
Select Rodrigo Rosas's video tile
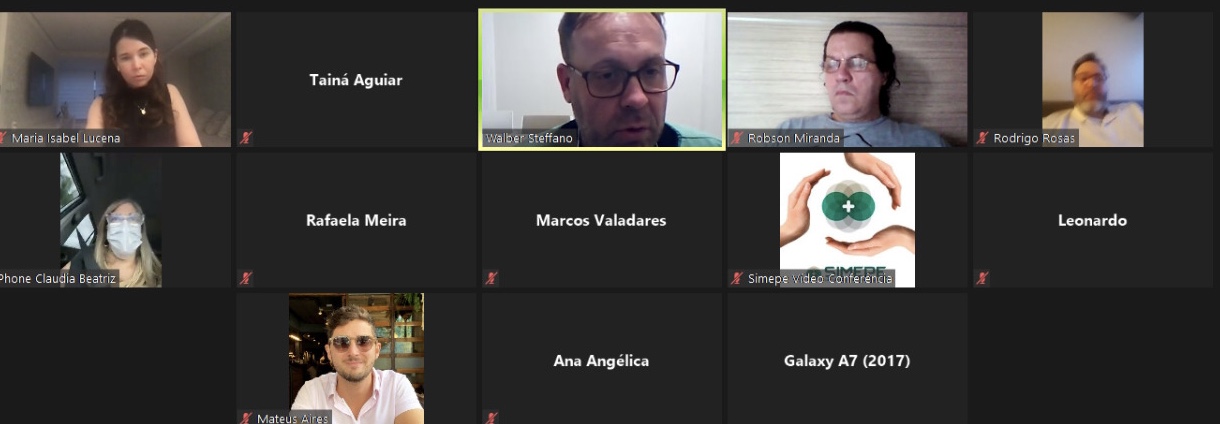(x=1092, y=79)
